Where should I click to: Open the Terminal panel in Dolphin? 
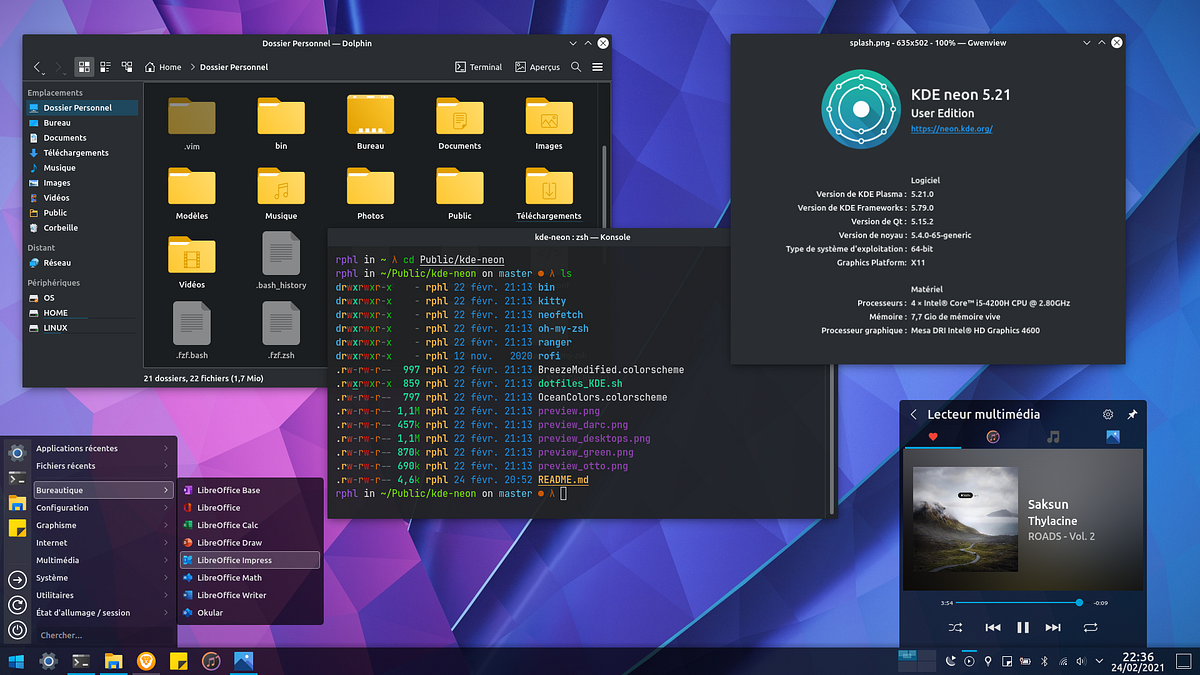coord(478,67)
